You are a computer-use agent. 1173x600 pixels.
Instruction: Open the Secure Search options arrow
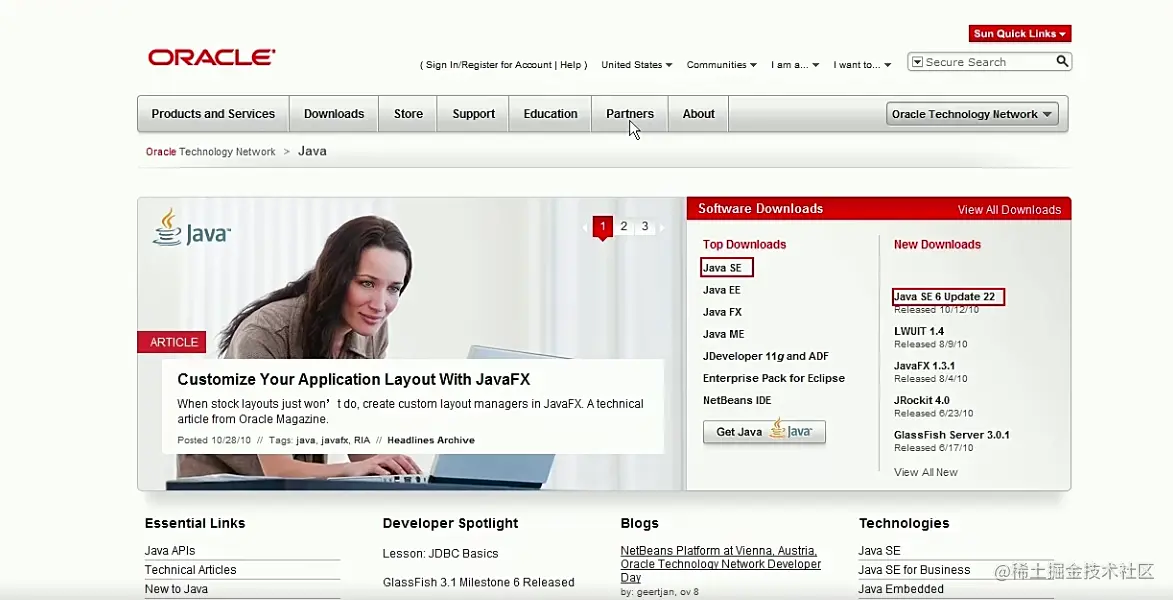917,62
